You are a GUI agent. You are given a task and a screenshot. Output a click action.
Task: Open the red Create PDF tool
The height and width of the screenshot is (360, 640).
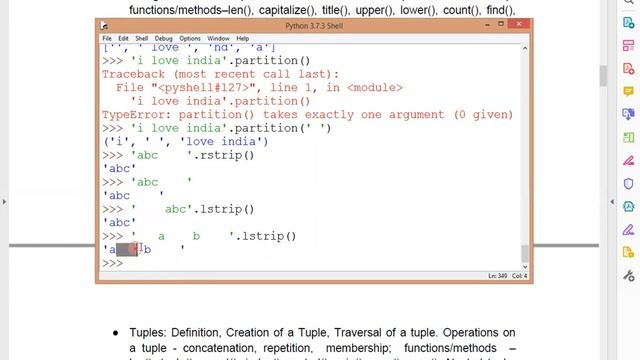(629, 68)
